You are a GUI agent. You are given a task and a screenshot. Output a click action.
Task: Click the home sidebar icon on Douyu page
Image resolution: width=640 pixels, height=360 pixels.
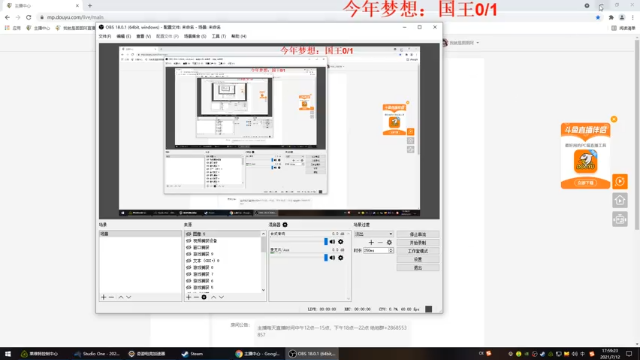[x=620, y=200]
